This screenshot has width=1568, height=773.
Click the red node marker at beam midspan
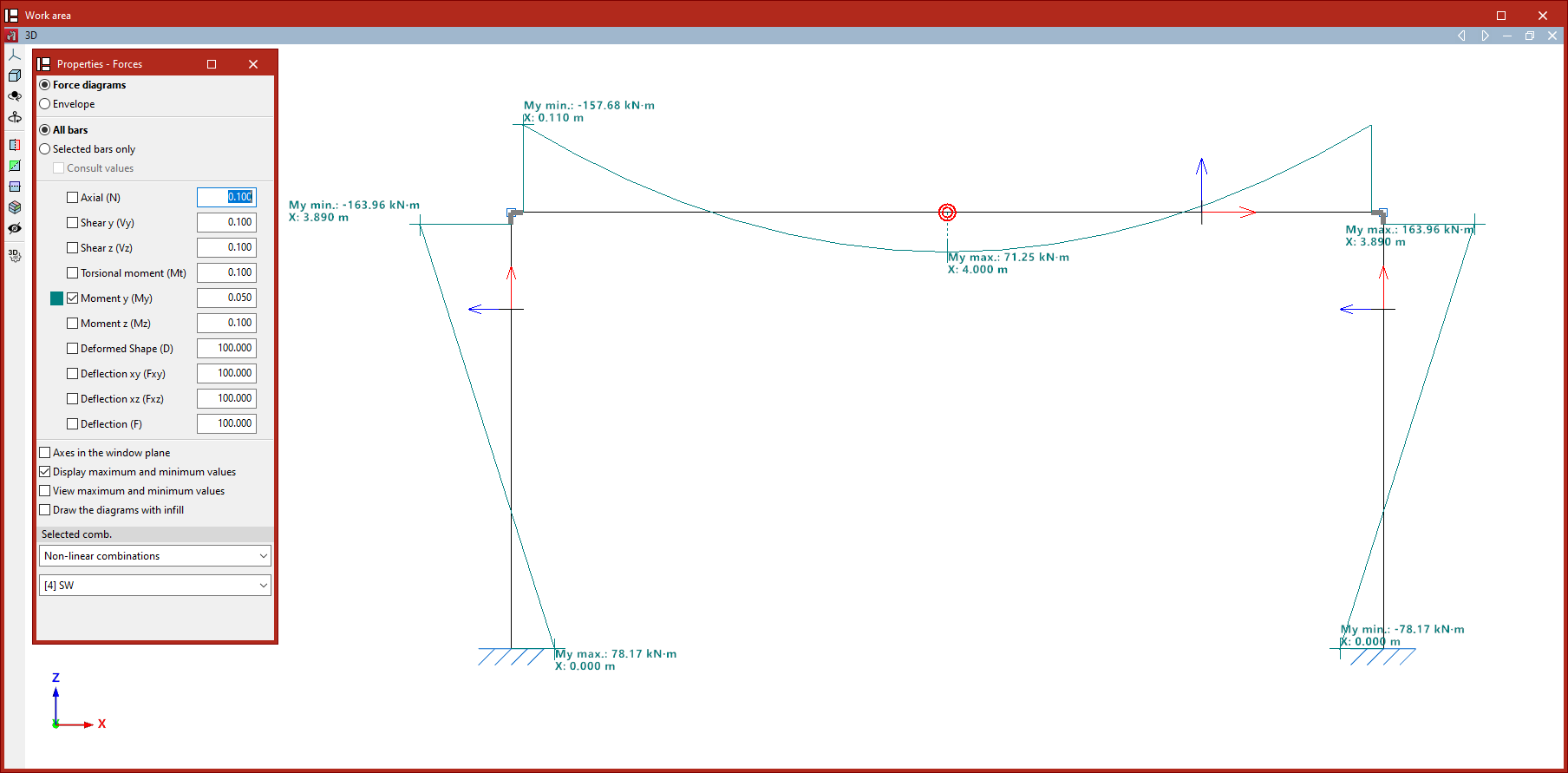(x=947, y=213)
